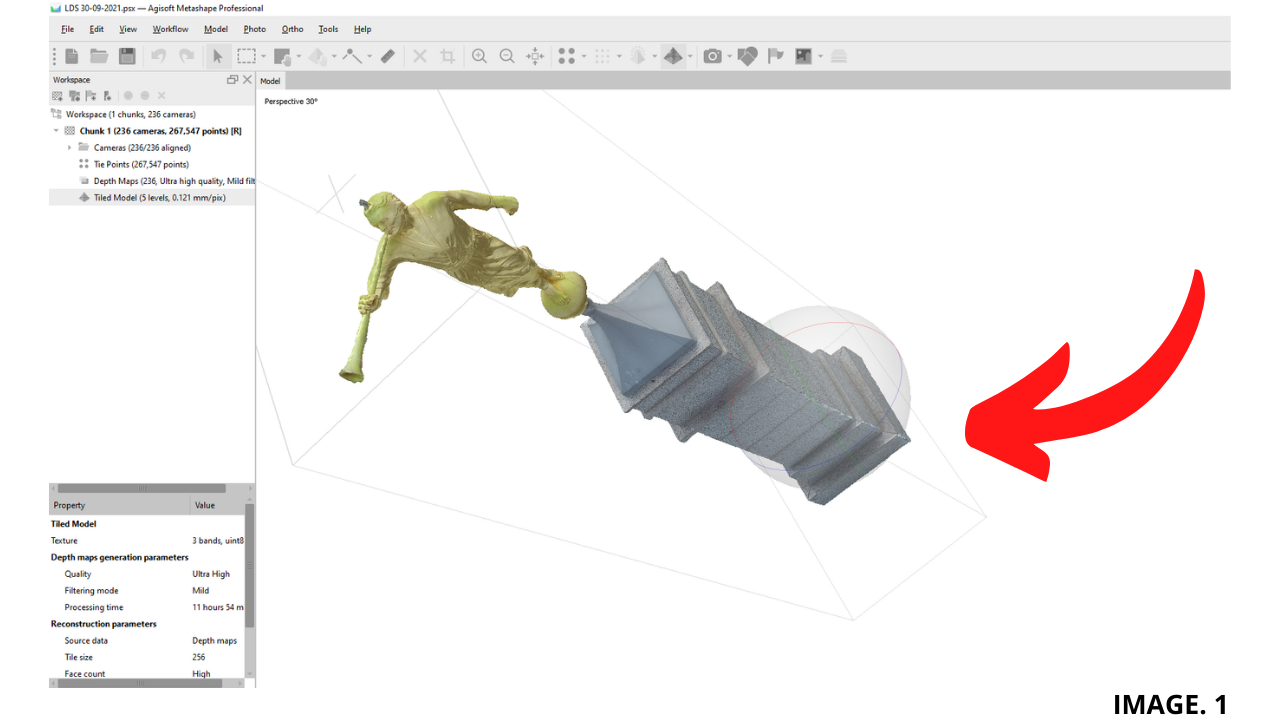Switch to the Model view tab

click(270, 81)
